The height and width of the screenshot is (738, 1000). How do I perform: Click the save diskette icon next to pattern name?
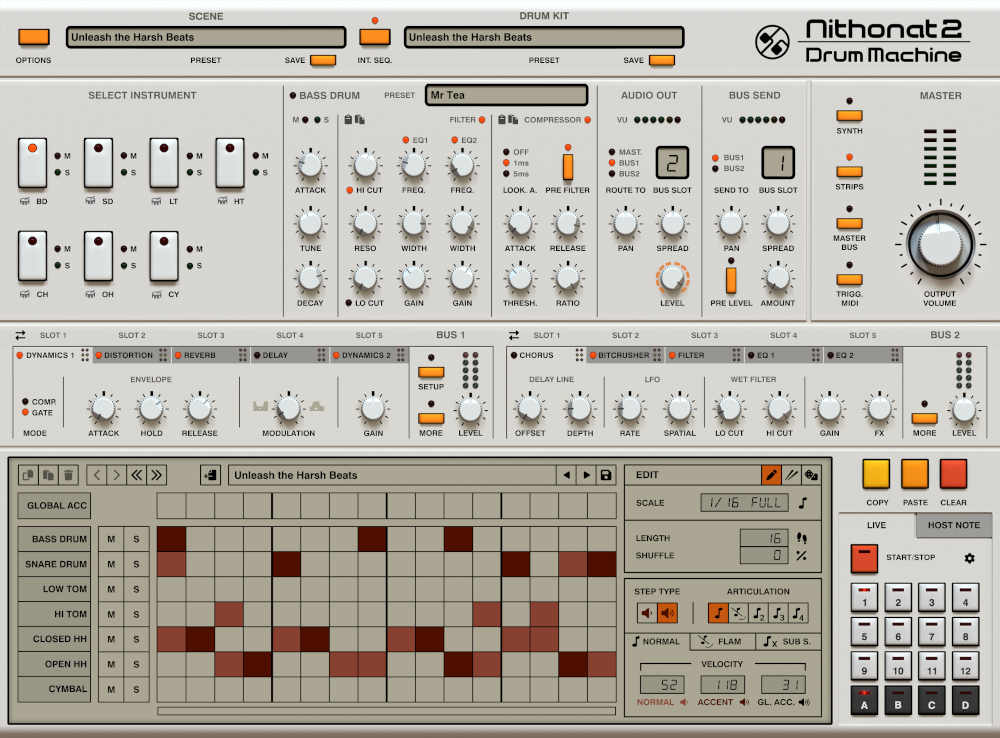click(x=607, y=474)
